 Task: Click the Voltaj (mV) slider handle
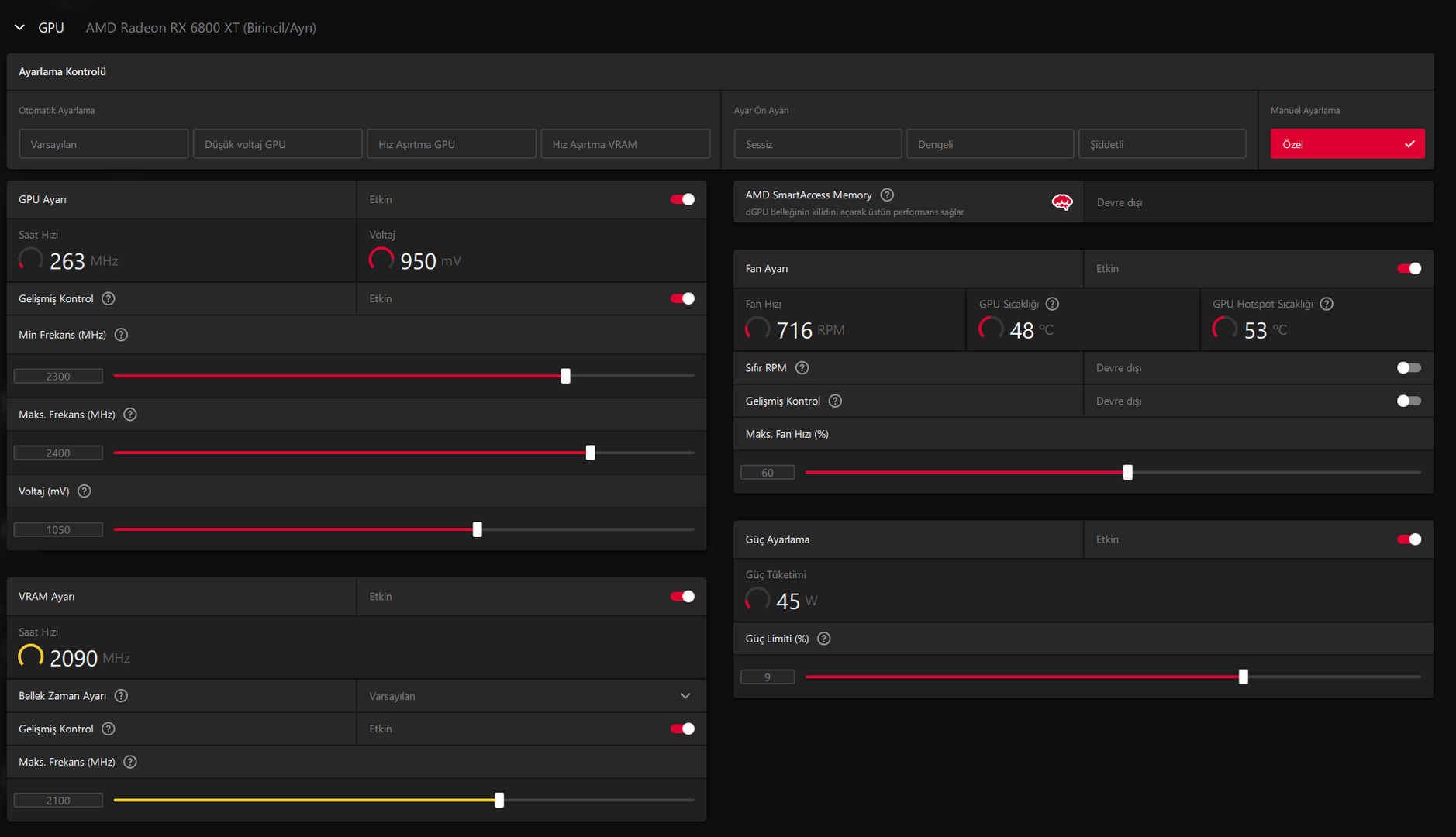[478, 529]
